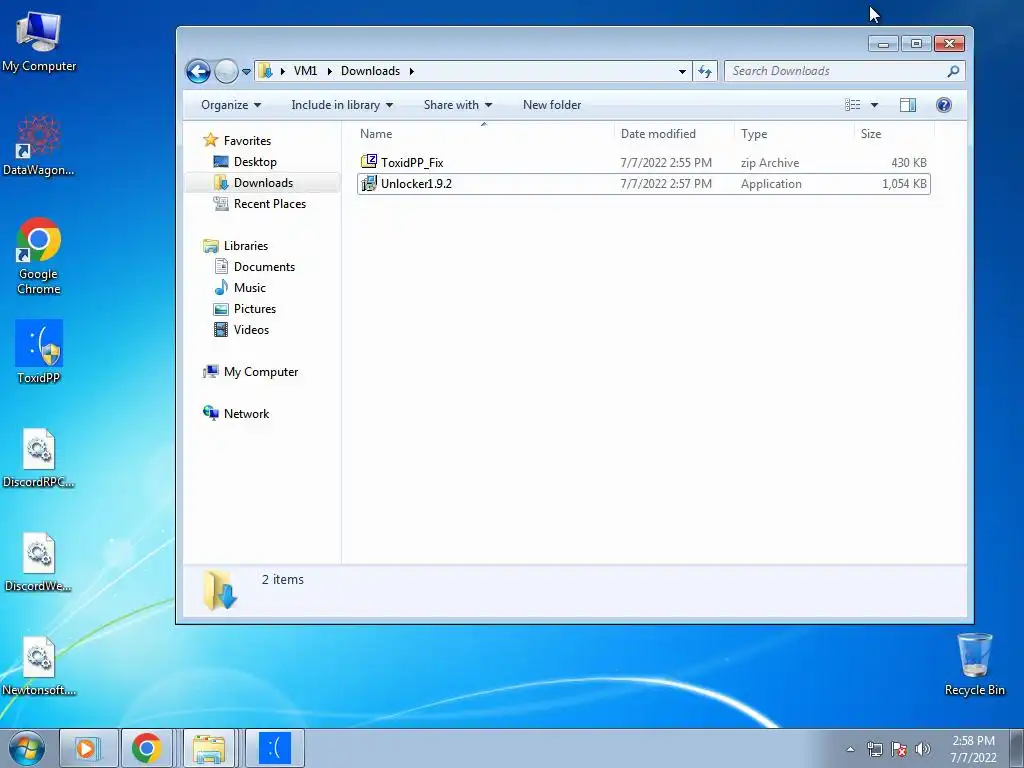Create a New folder
Image resolution: width=1024 pixels, height=768 pixels.
coord(552,105)
